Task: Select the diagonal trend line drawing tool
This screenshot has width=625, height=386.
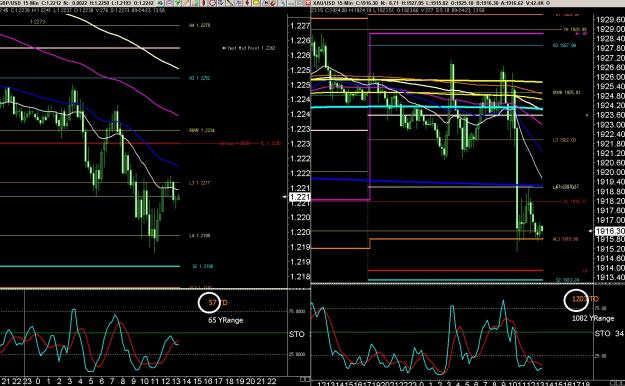Action: click(x=229, y=3)
